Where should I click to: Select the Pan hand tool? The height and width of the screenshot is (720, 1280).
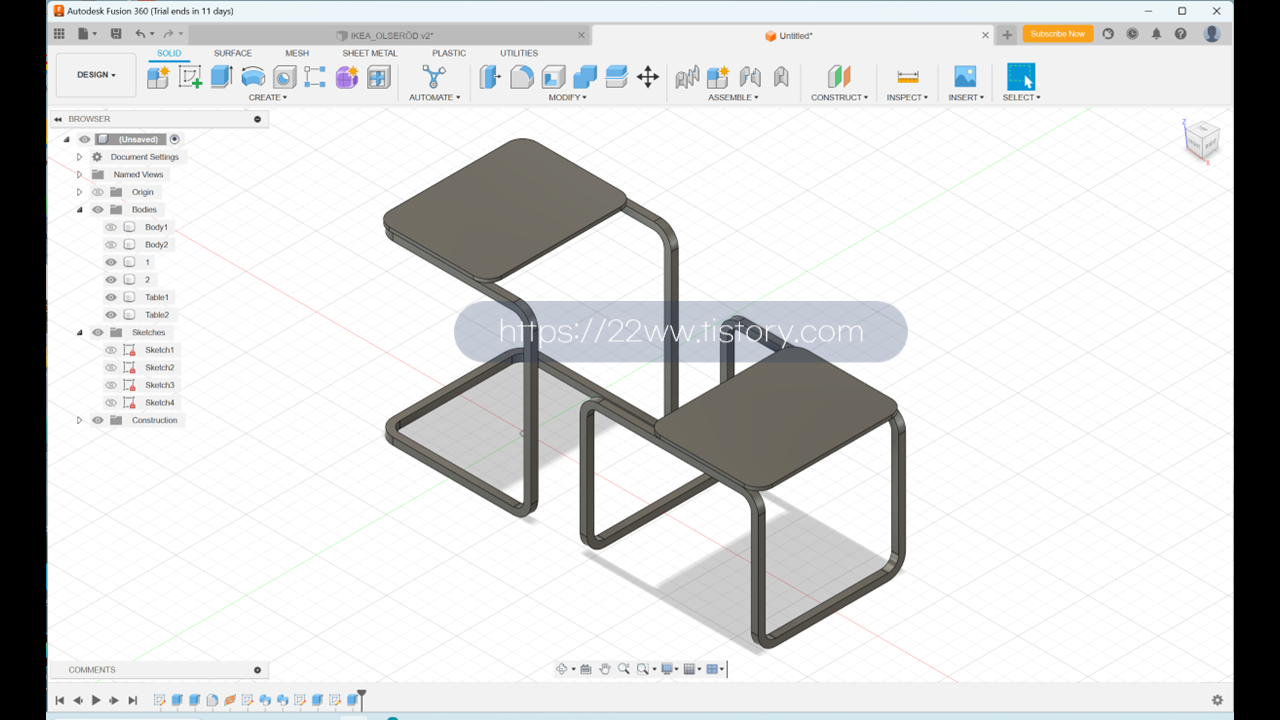(x=605, y=669)
